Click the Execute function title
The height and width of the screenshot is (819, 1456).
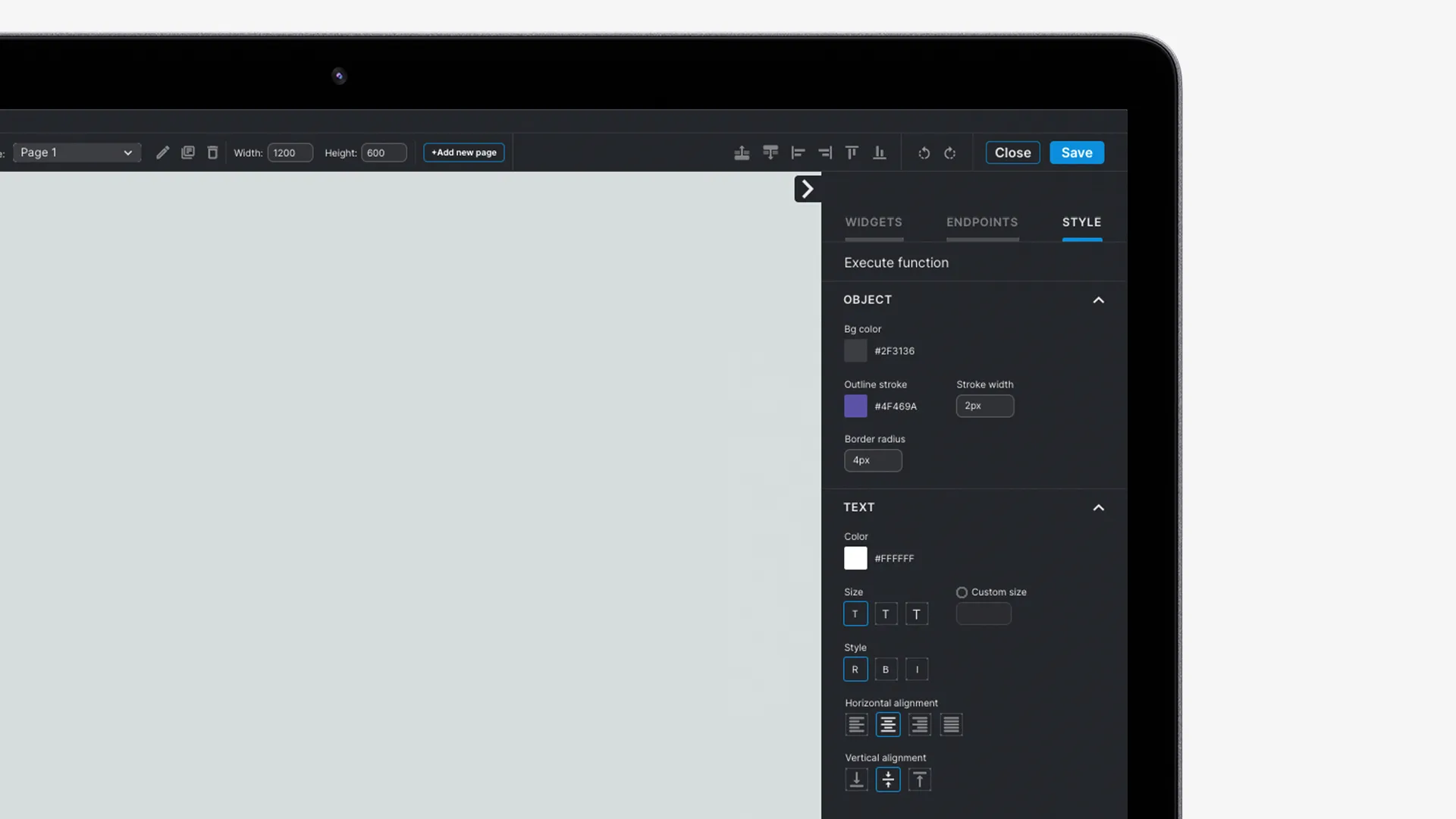point(896,262)
